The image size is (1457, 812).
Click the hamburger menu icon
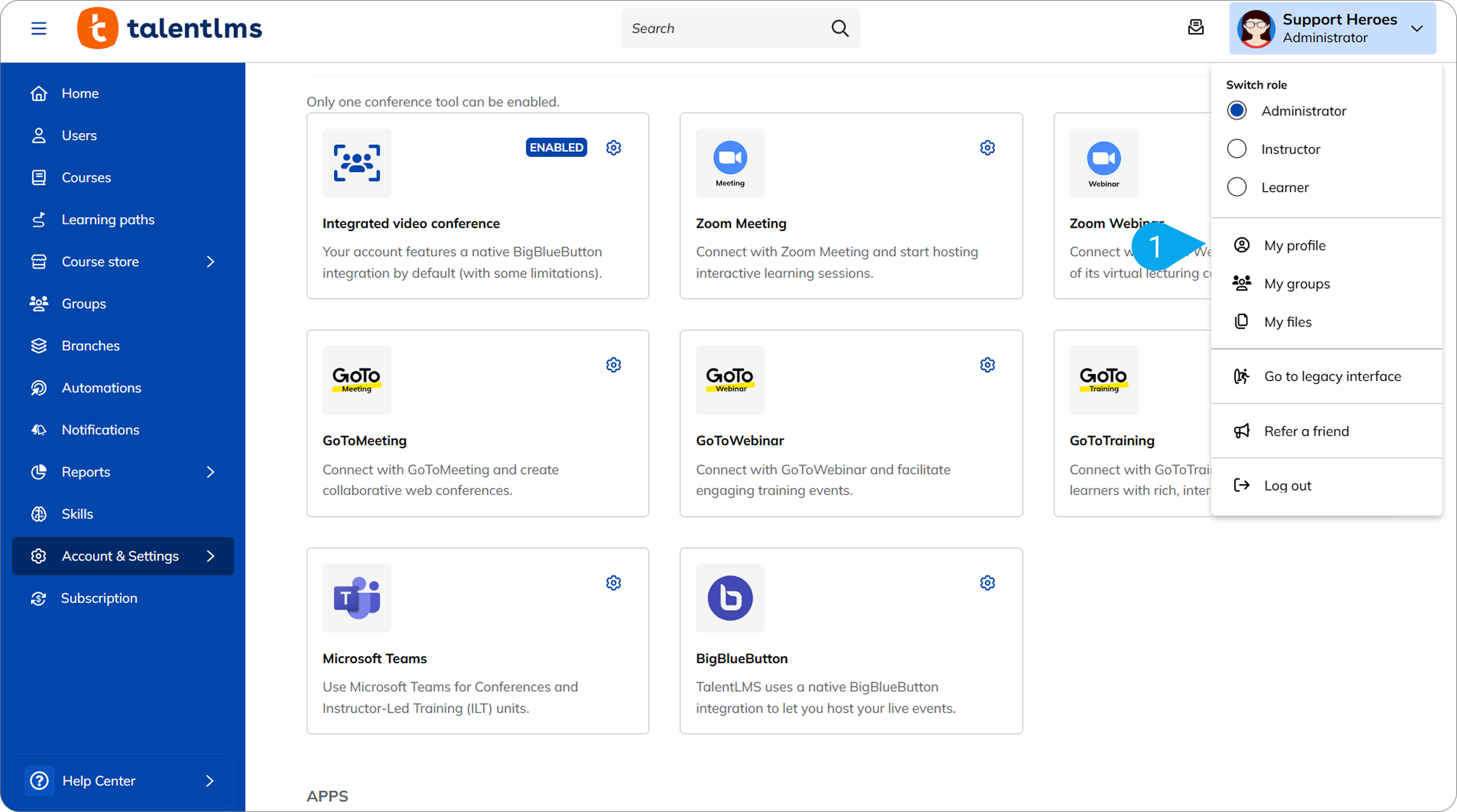pyautogui.click(x=39, y=28)
